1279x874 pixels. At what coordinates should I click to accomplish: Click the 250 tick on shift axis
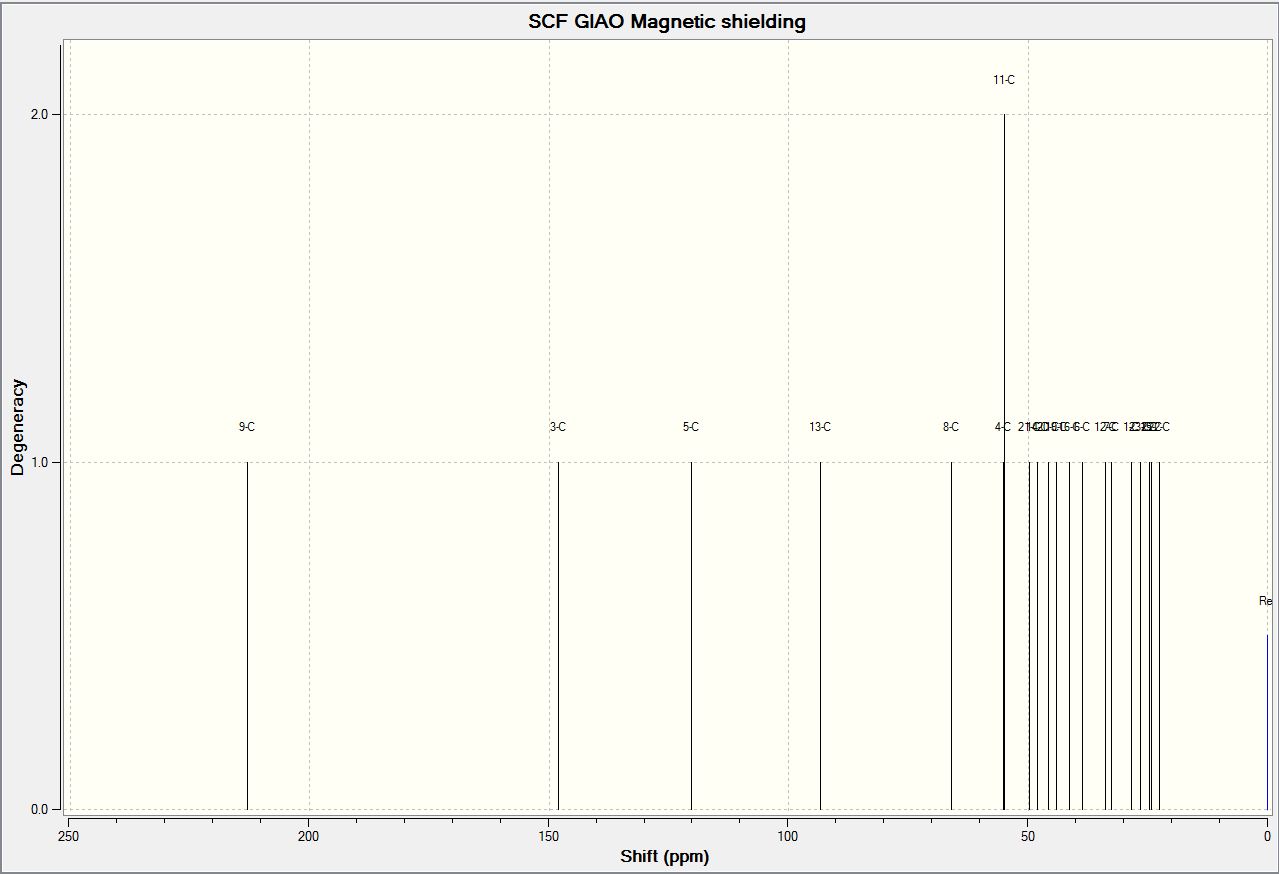69,836
